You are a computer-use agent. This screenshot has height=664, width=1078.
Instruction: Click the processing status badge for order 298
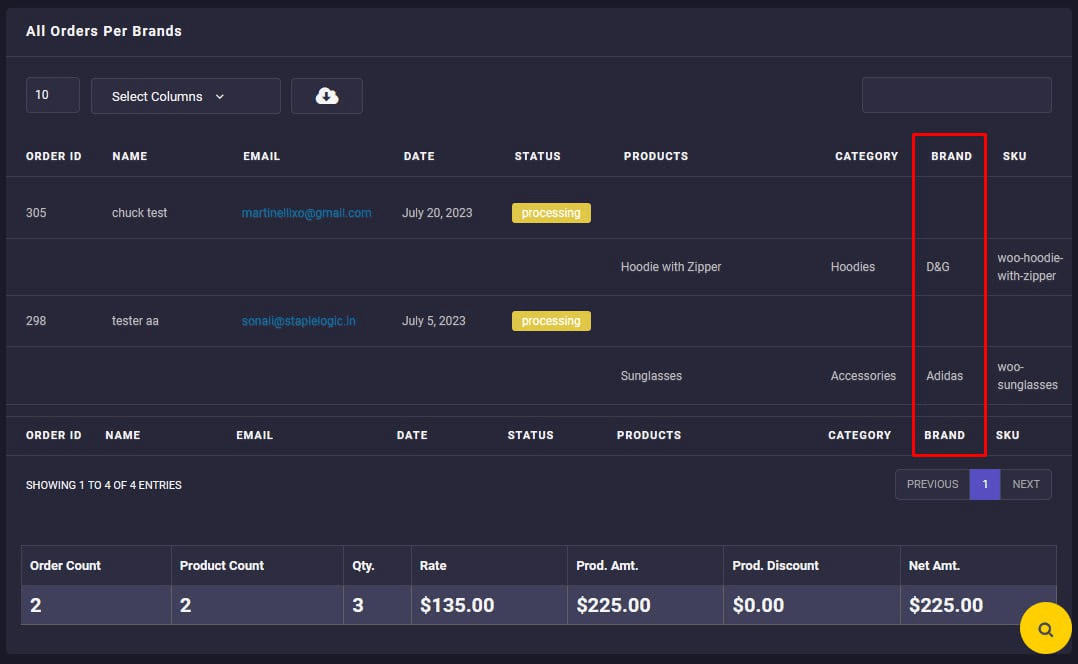551,321
